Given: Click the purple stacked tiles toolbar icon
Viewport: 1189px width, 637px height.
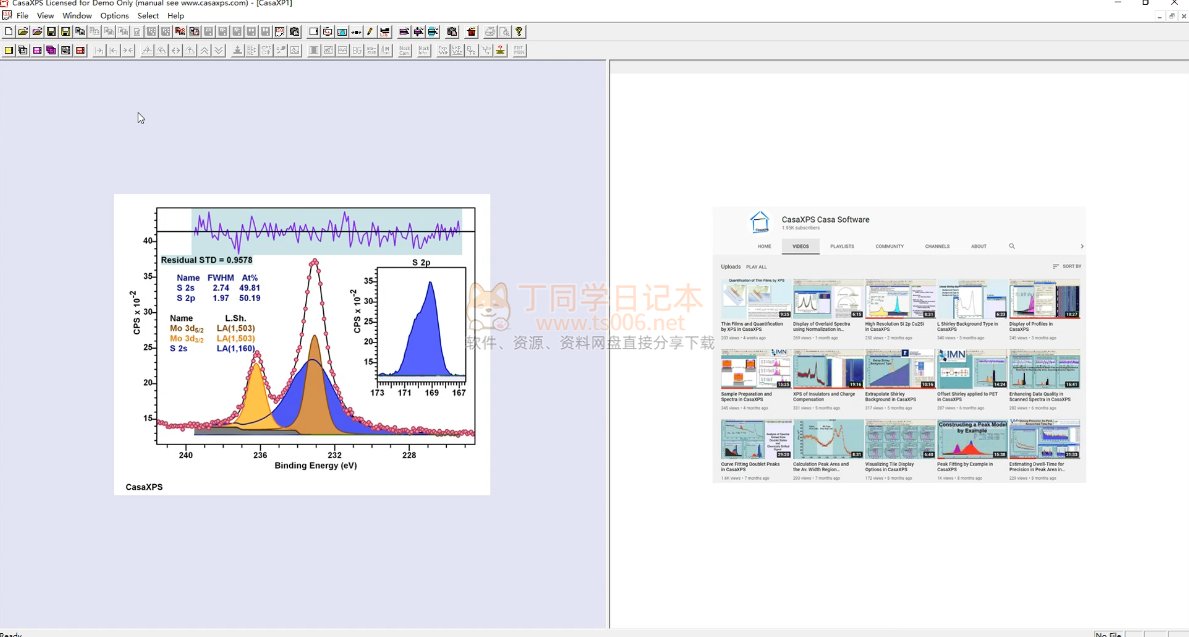Looking at the screenshot, I should tap(51, 50).
